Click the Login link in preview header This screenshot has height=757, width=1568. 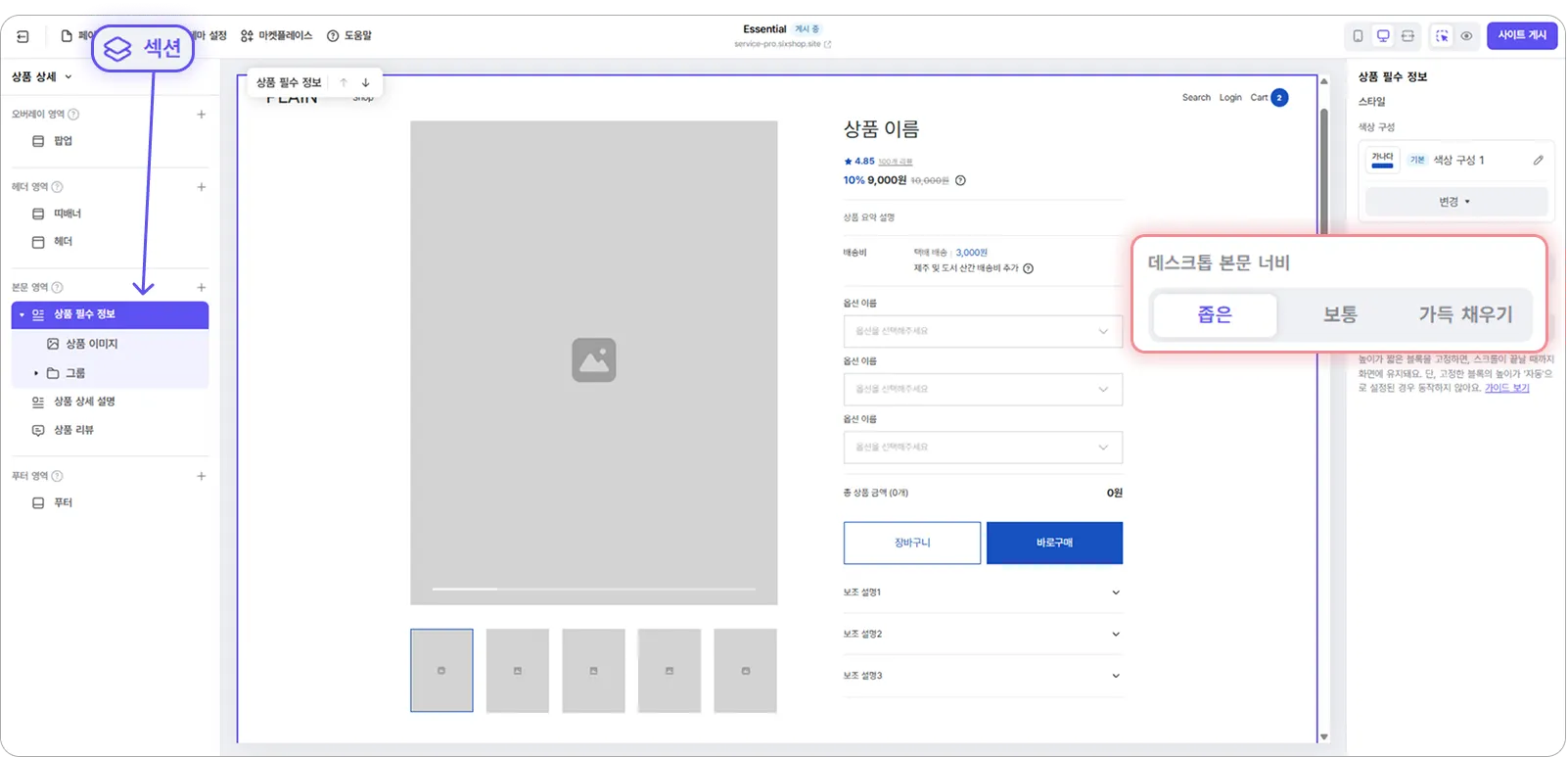(x=1230, y=98)
